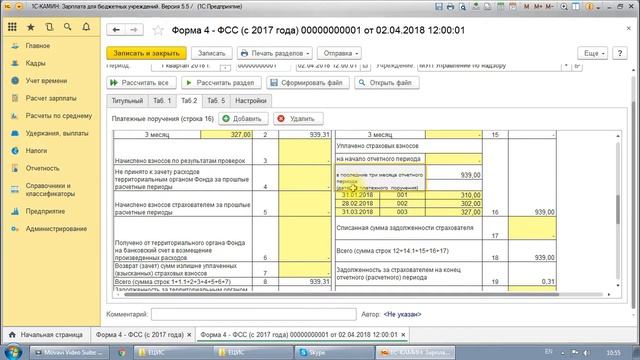
Task: Open Учет времени section
Action: 46,81
